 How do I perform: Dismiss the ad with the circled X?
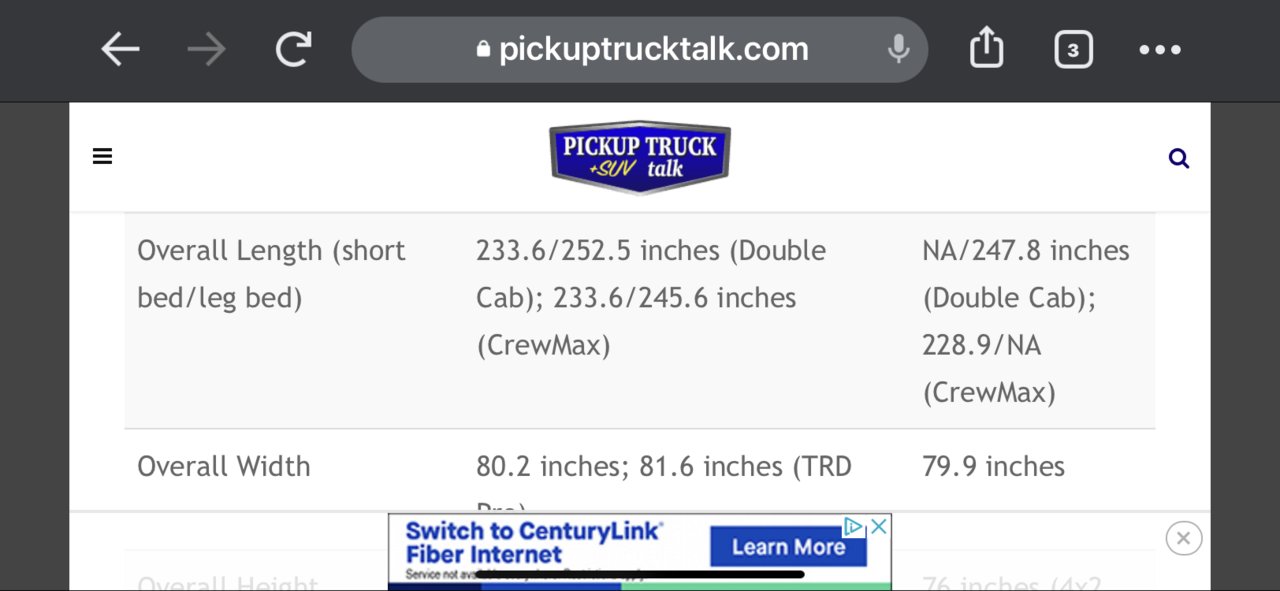click(x=1183, y=538)
